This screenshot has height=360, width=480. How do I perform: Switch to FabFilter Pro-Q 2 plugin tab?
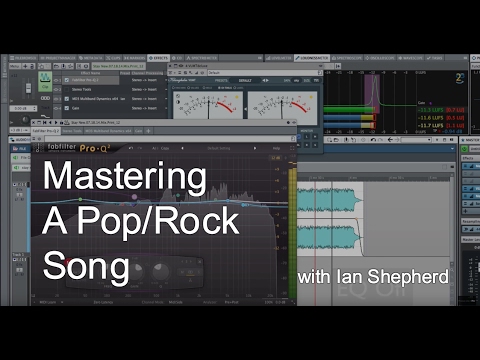coord(46,131)
